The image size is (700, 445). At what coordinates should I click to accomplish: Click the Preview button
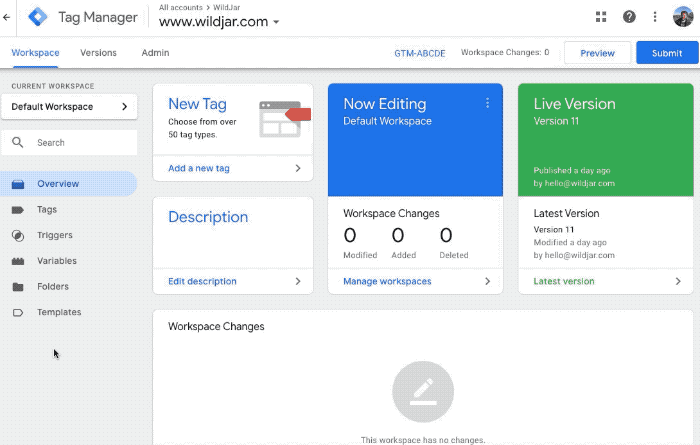coord(597,53)
